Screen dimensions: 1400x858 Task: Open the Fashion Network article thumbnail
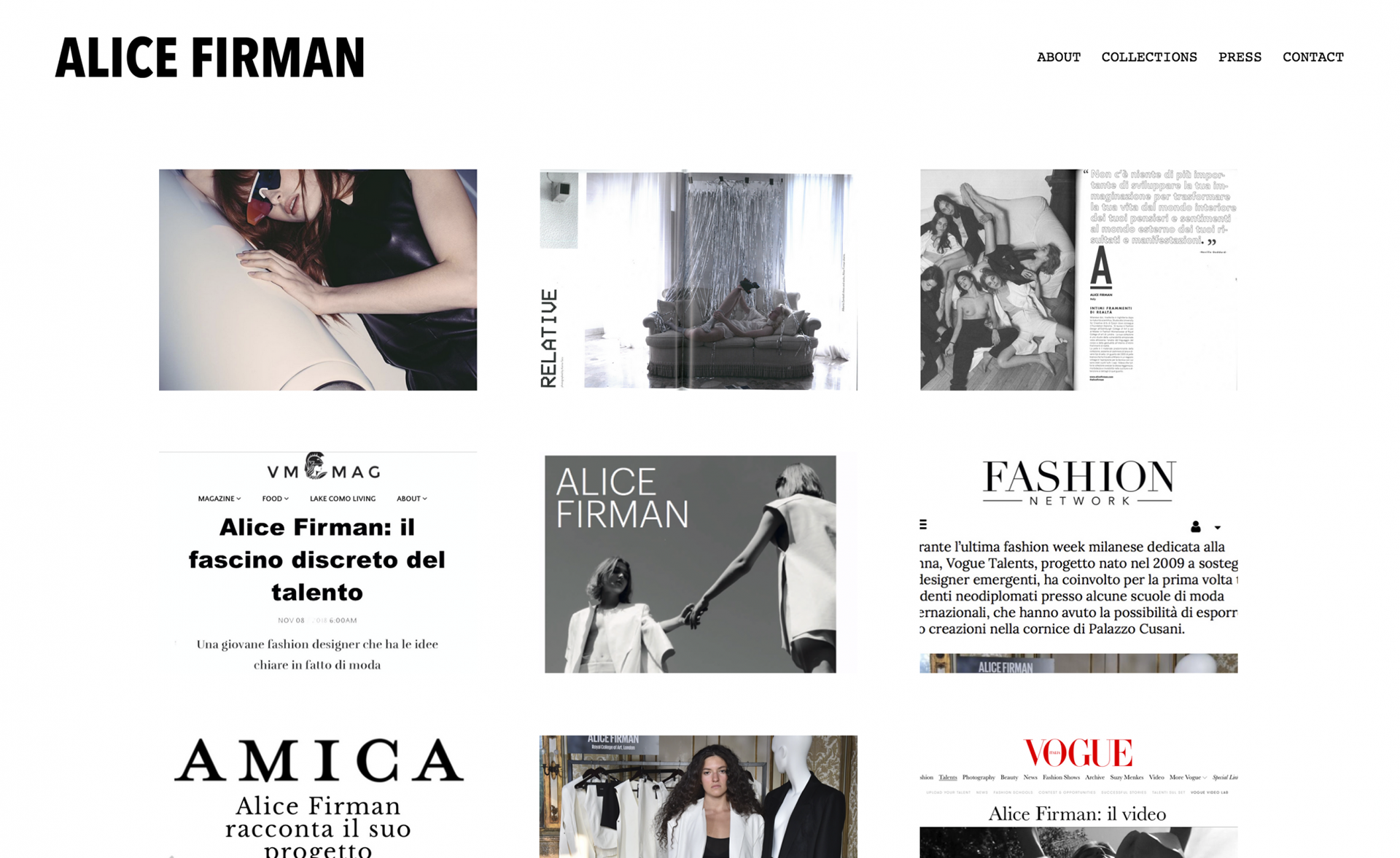(x=1078, y=562)
